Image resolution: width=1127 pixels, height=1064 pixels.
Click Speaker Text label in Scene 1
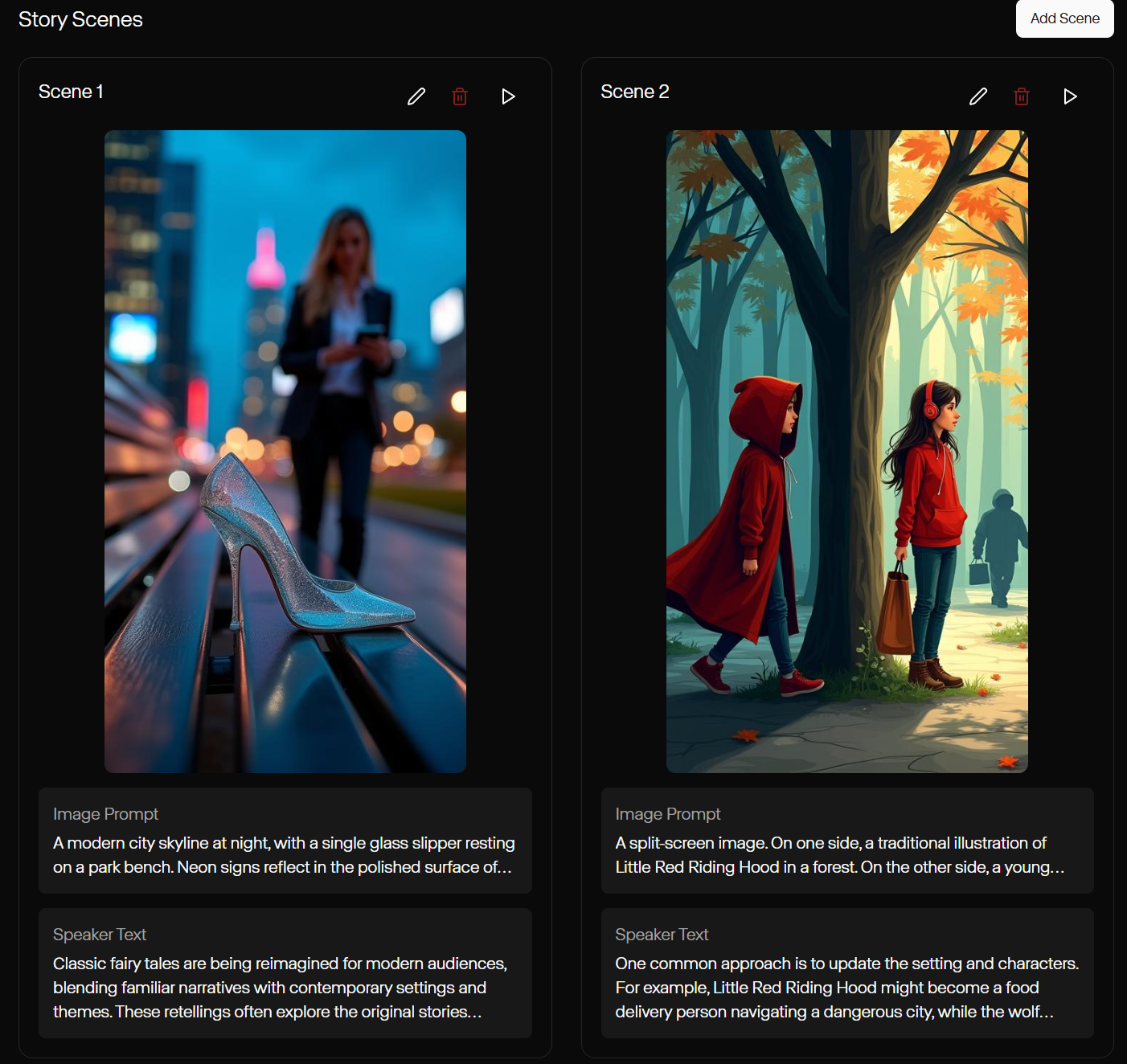[x=100, y=935]
